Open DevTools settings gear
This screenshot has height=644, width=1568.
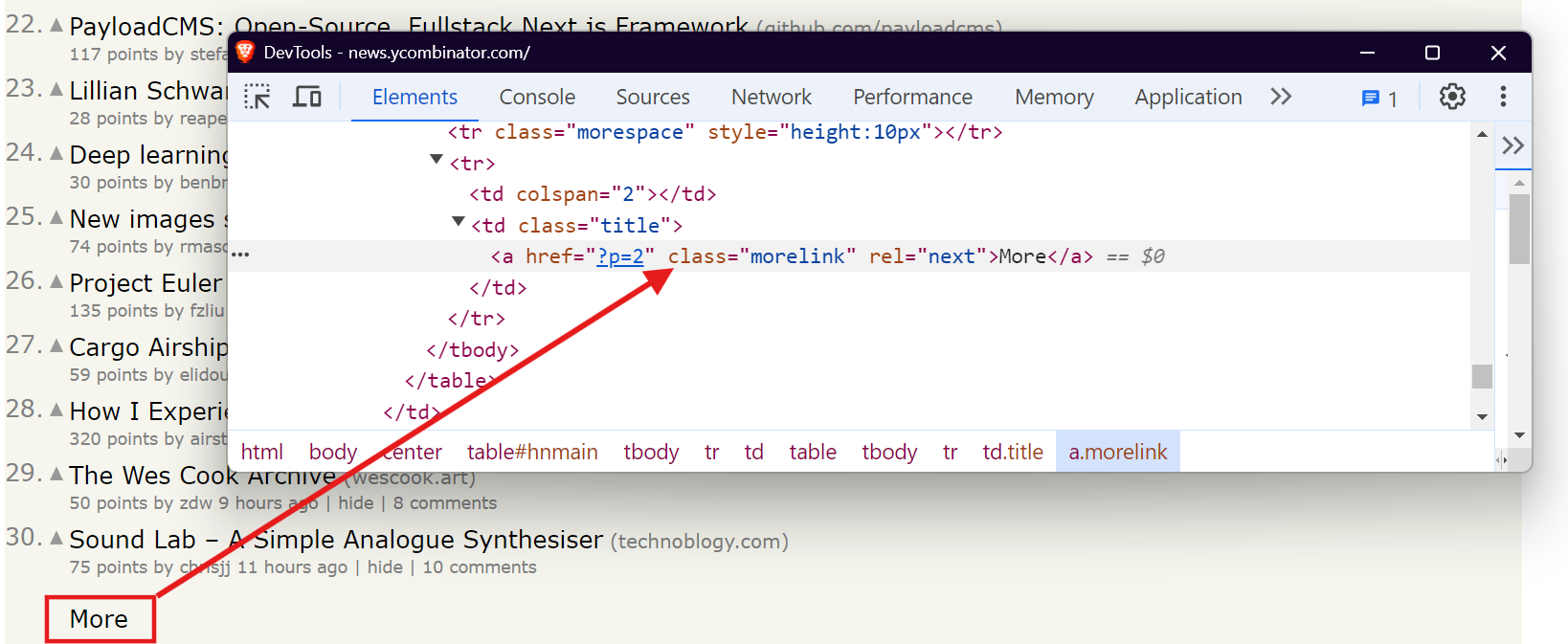tap(1452, 97)
